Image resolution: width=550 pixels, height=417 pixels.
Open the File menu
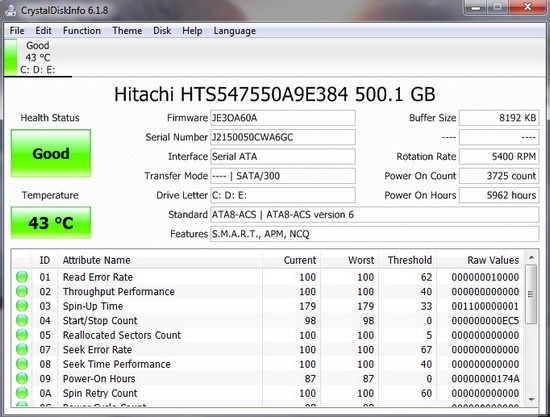pyautogui.click(x=17, y=31)
